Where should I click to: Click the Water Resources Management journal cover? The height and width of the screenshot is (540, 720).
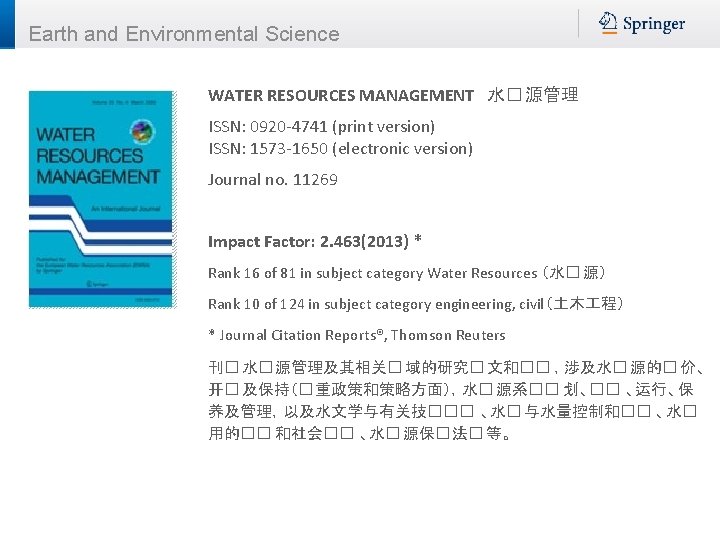pos(103,199)
